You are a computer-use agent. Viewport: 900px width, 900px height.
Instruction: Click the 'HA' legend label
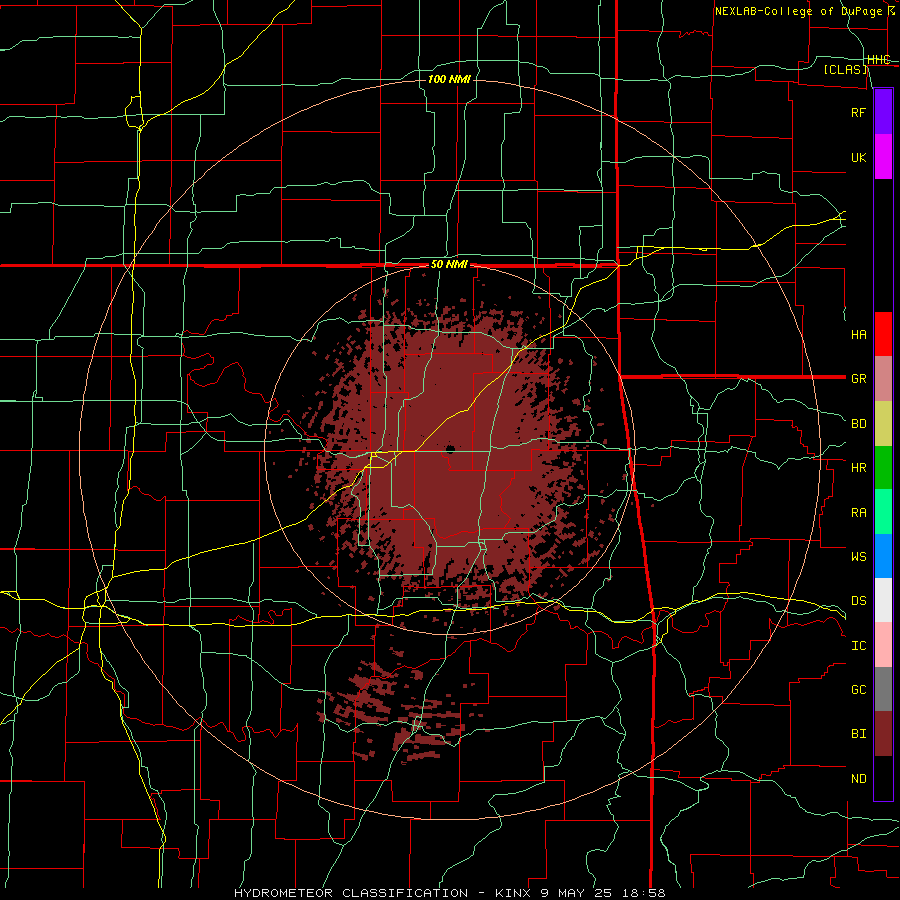tap(858, 334)
